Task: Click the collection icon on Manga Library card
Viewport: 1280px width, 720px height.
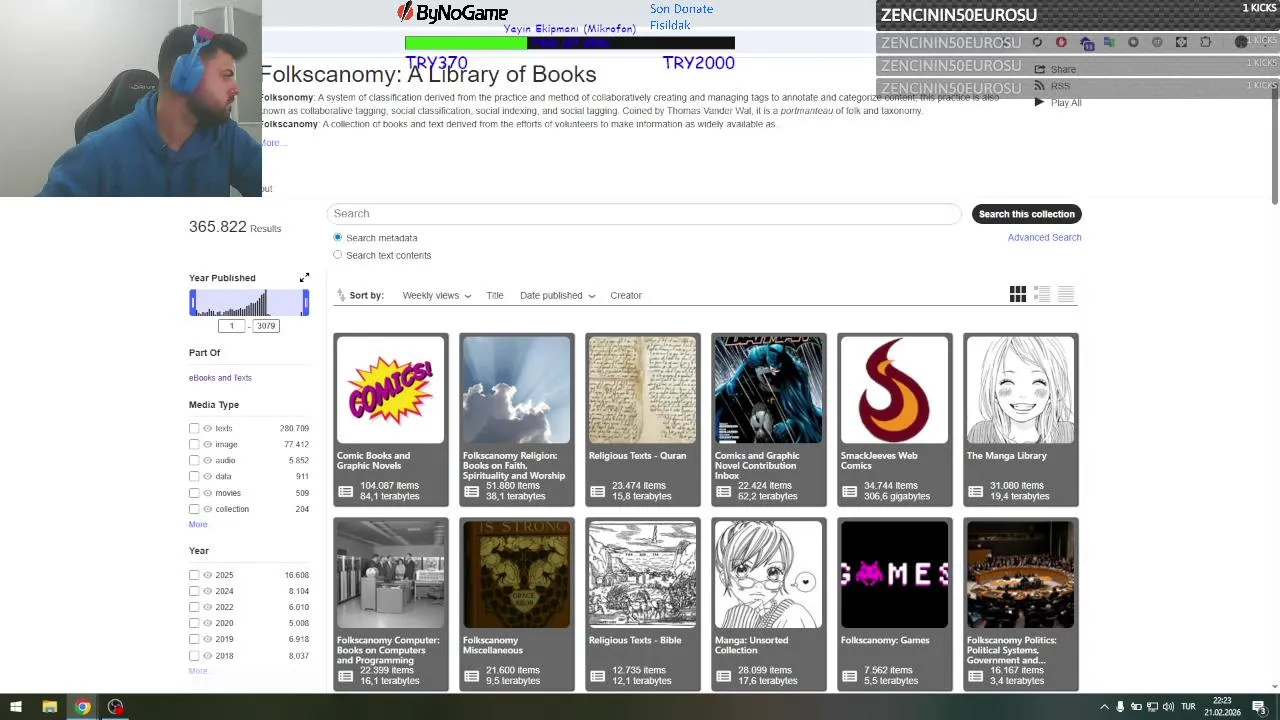Action: pyautogui.click(x=975, y=491)
